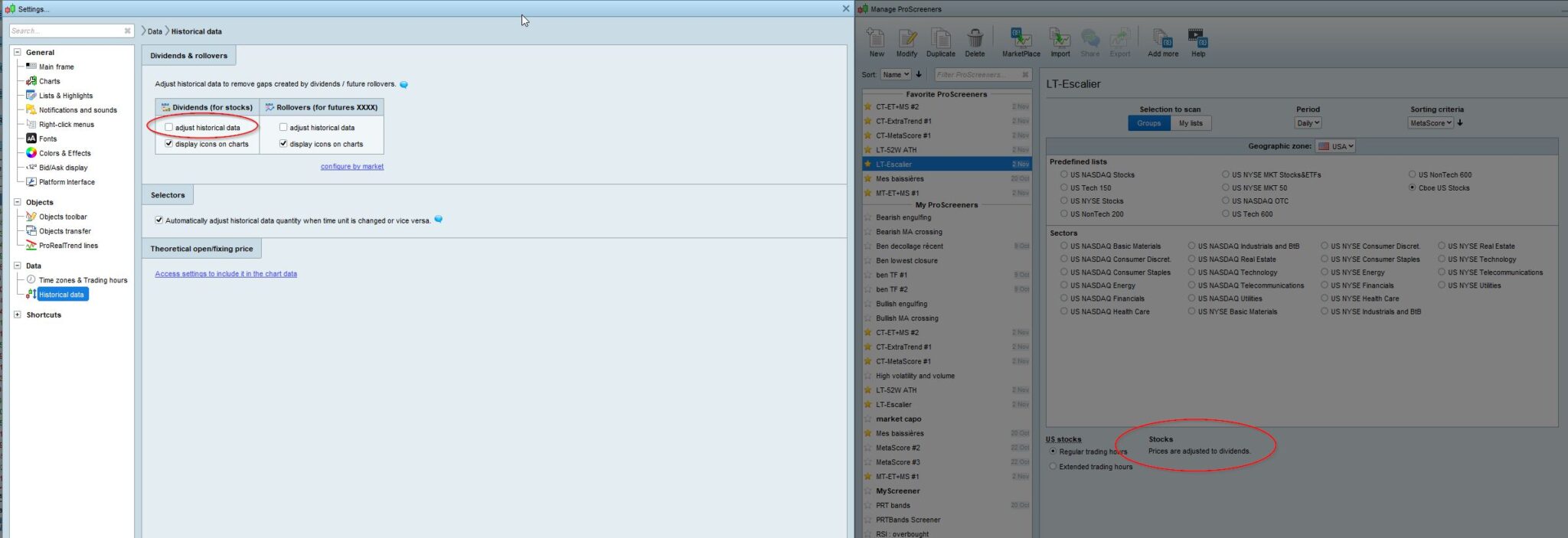Select Dividends & rollovers tab
The image size is (1568, 538).
coord(188,55)
